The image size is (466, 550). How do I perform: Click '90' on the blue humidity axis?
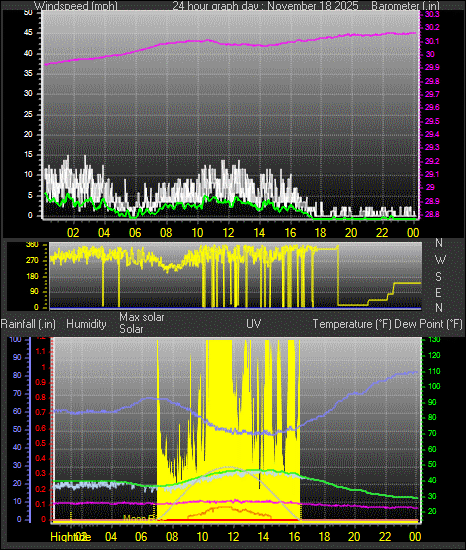17,357
